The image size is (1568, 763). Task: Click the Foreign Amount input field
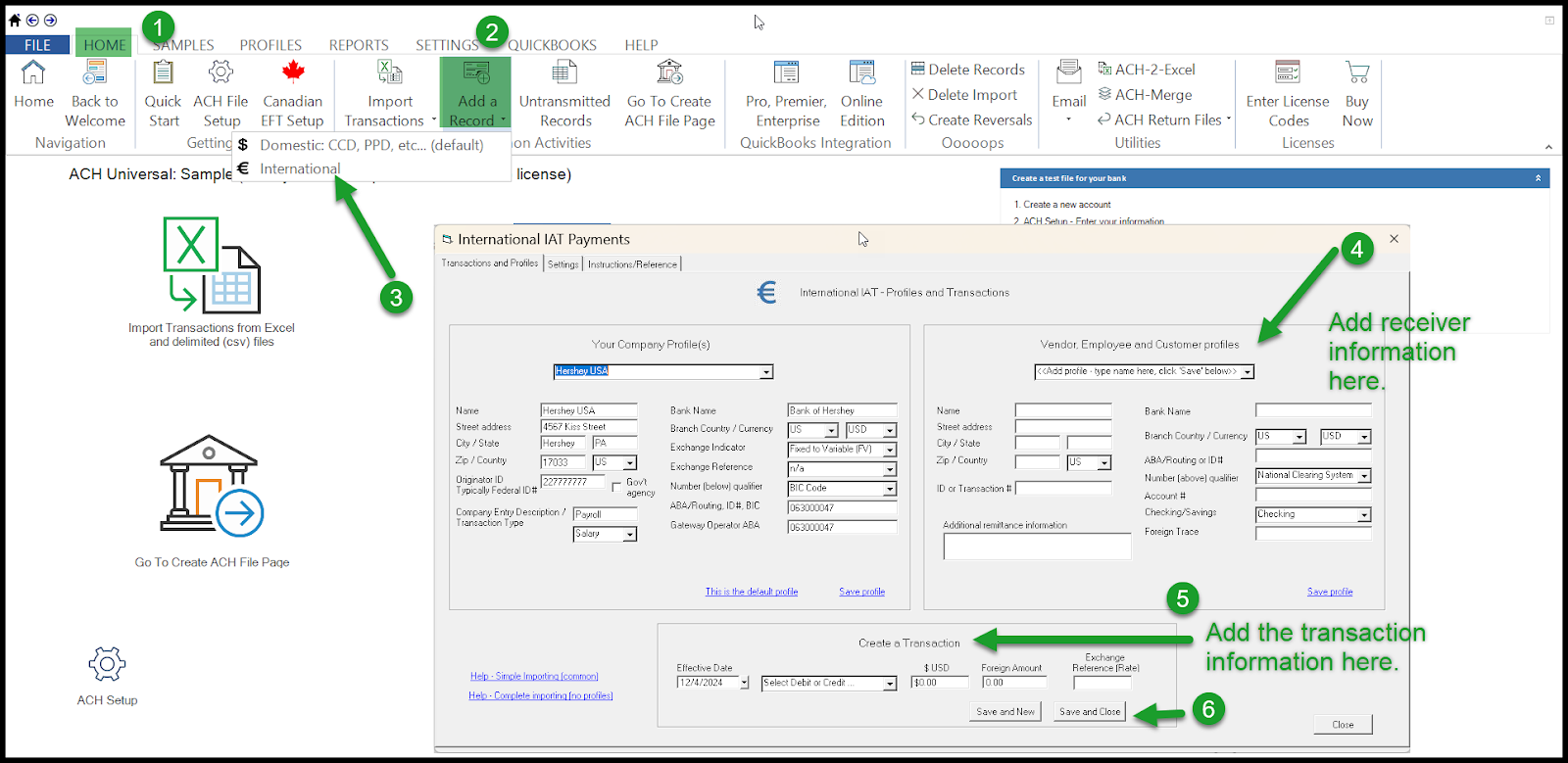(x=1014, y=683)
